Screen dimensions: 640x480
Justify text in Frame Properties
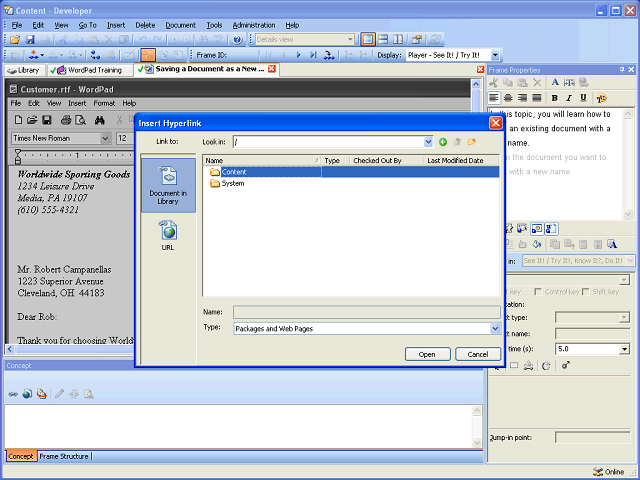[537, 98]
